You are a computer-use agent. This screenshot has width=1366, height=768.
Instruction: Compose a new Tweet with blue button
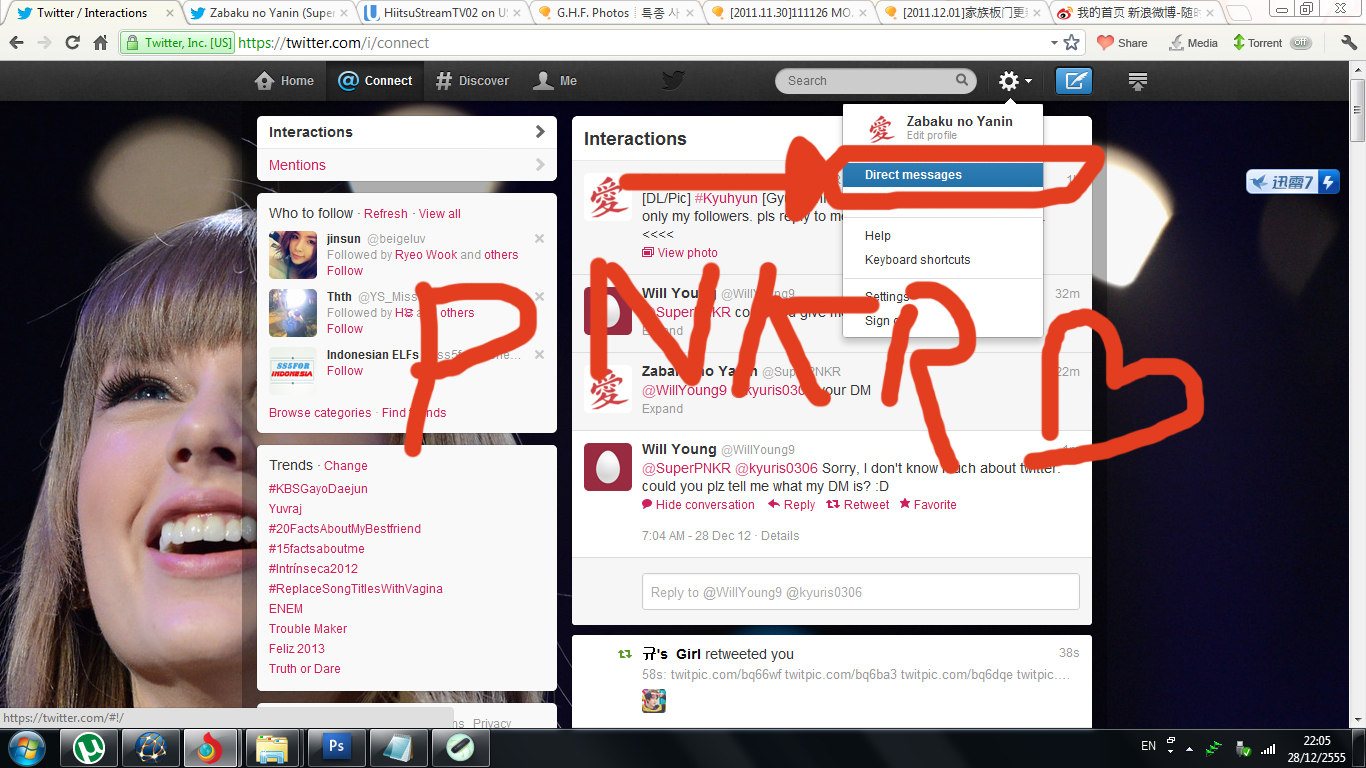coord(1074,81)
